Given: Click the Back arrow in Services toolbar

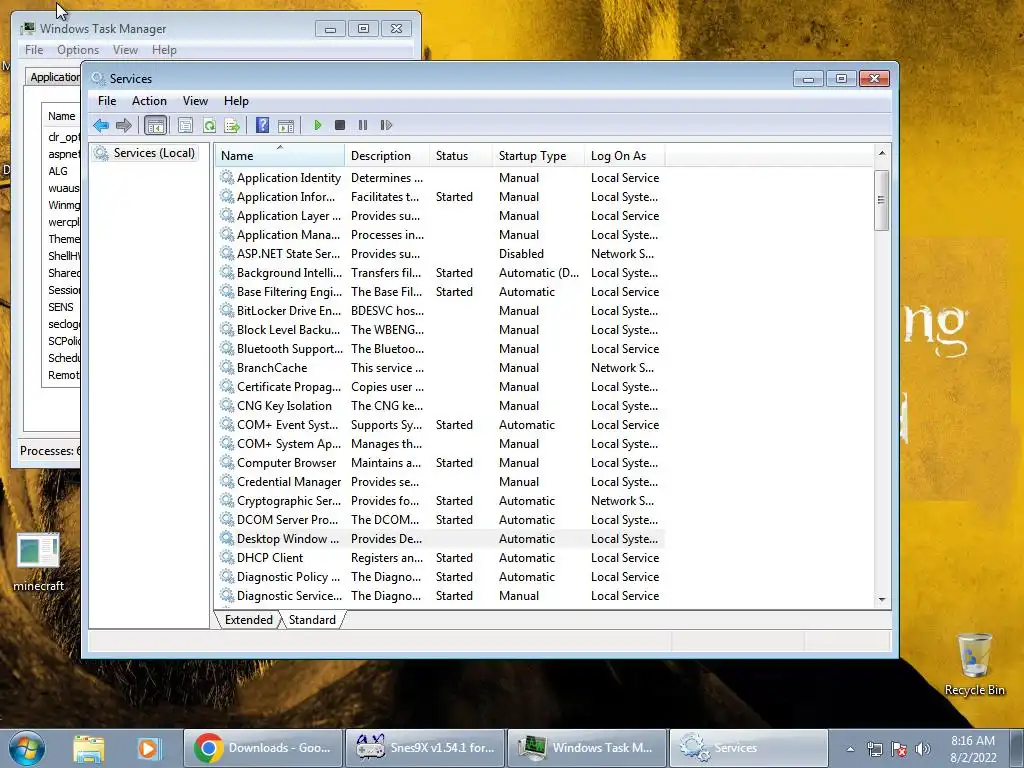Looking at the screenshot, I should (x=101, y=125).
